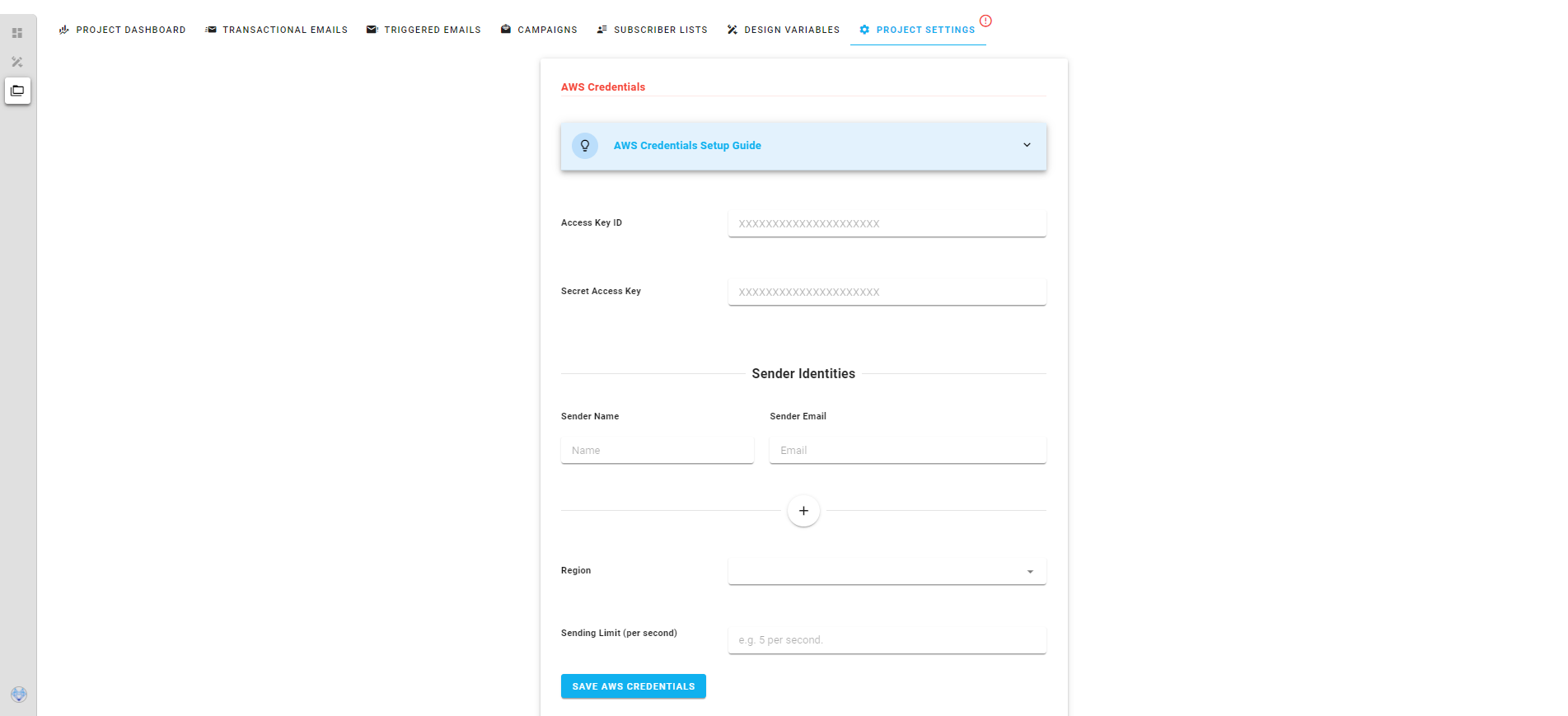Switch to the Subscriber Lists tab

pos(652,30)
